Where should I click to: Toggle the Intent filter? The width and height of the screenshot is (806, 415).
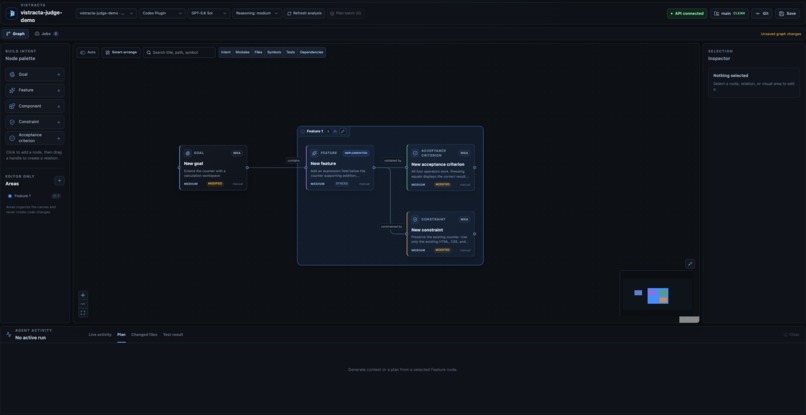226,52
